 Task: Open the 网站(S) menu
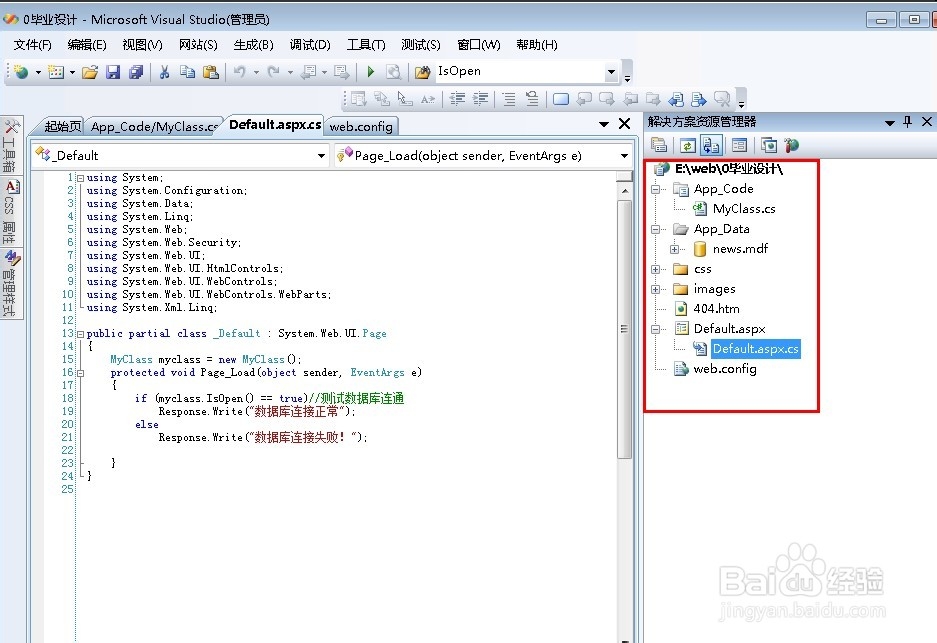(x=198, y=45)
